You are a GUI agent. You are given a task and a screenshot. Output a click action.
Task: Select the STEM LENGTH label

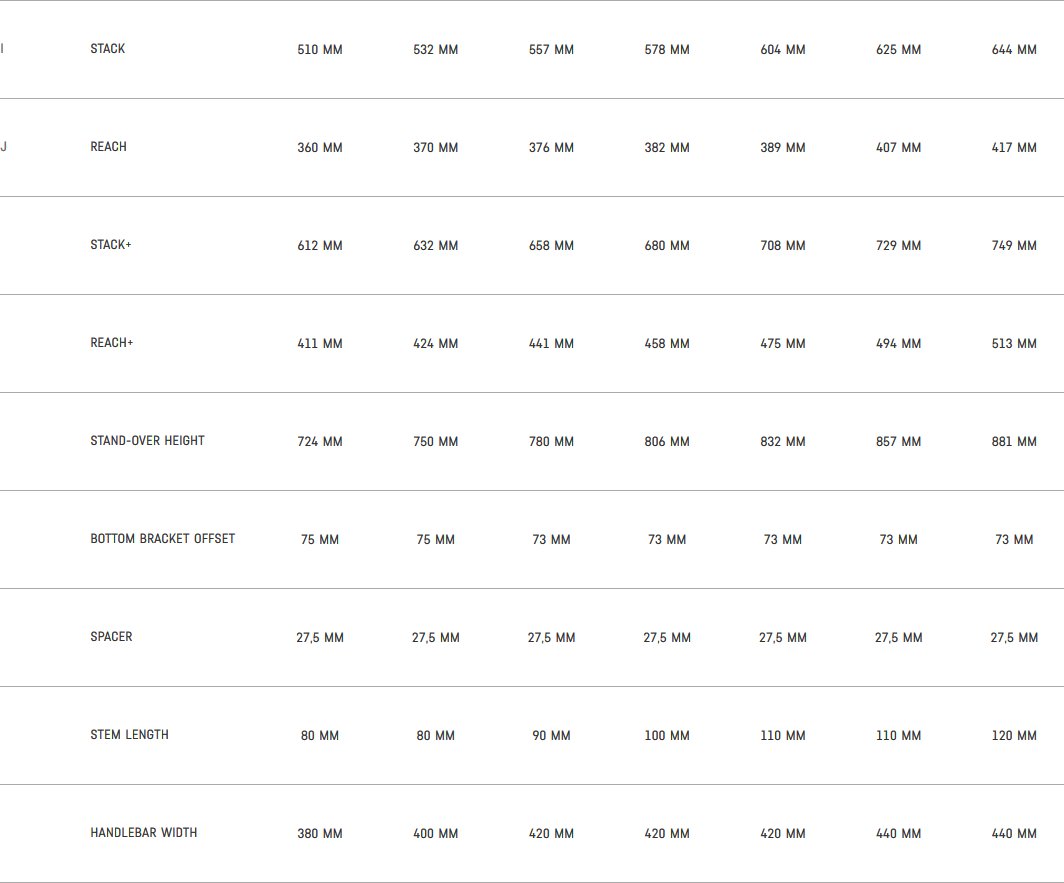tap(130, 735)
